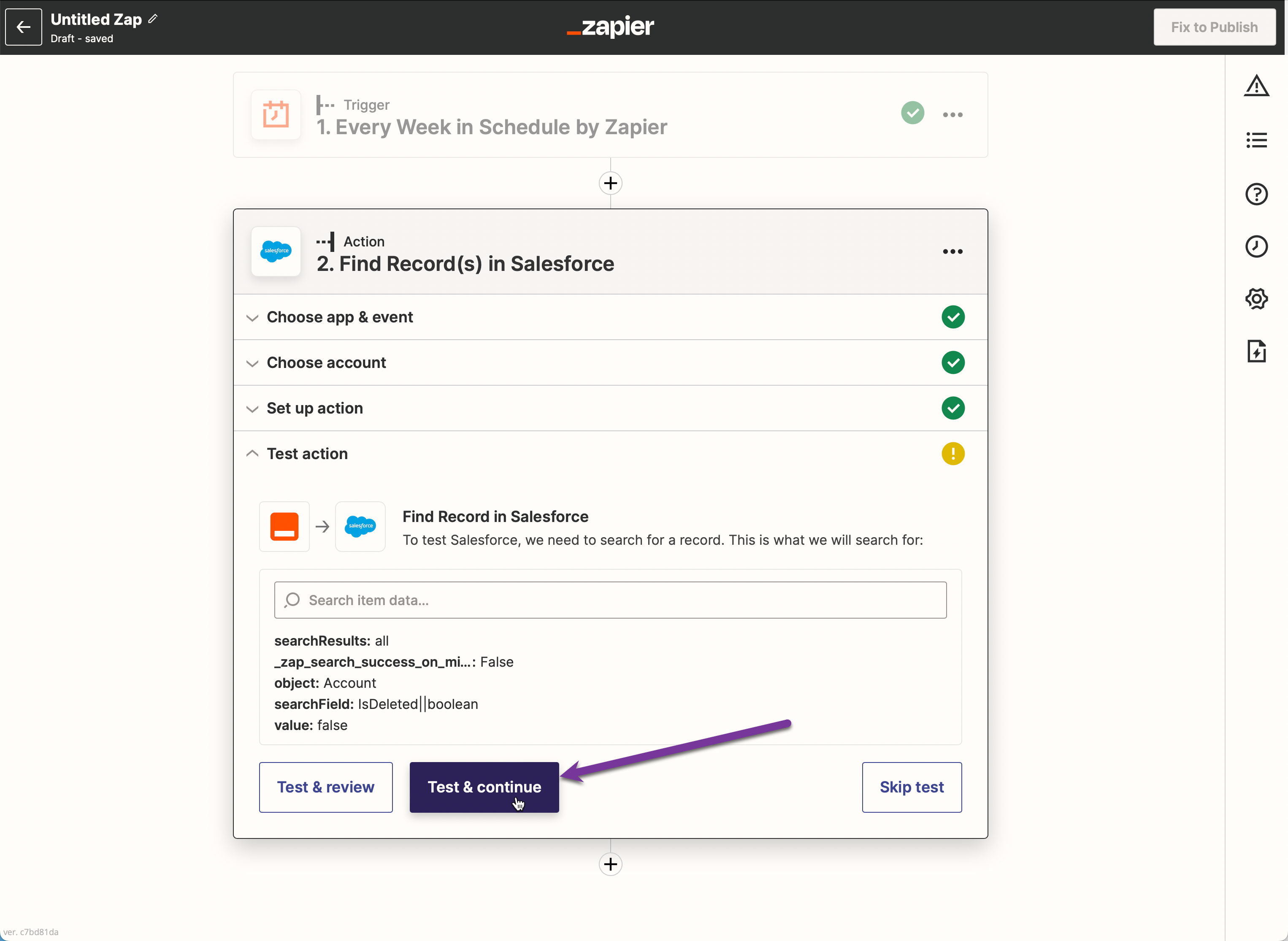Click the orange Zapier icon in test section
Viewport: 1288px width, 941px height.
point(284,526)
